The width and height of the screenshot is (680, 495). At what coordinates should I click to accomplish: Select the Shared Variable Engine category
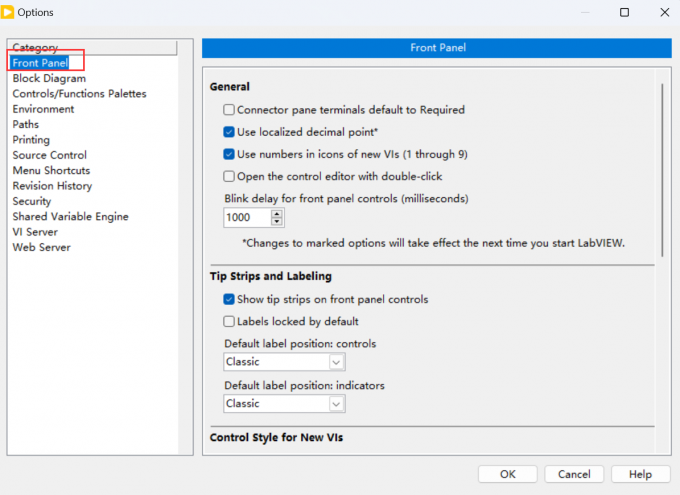[x=70, y=216]
